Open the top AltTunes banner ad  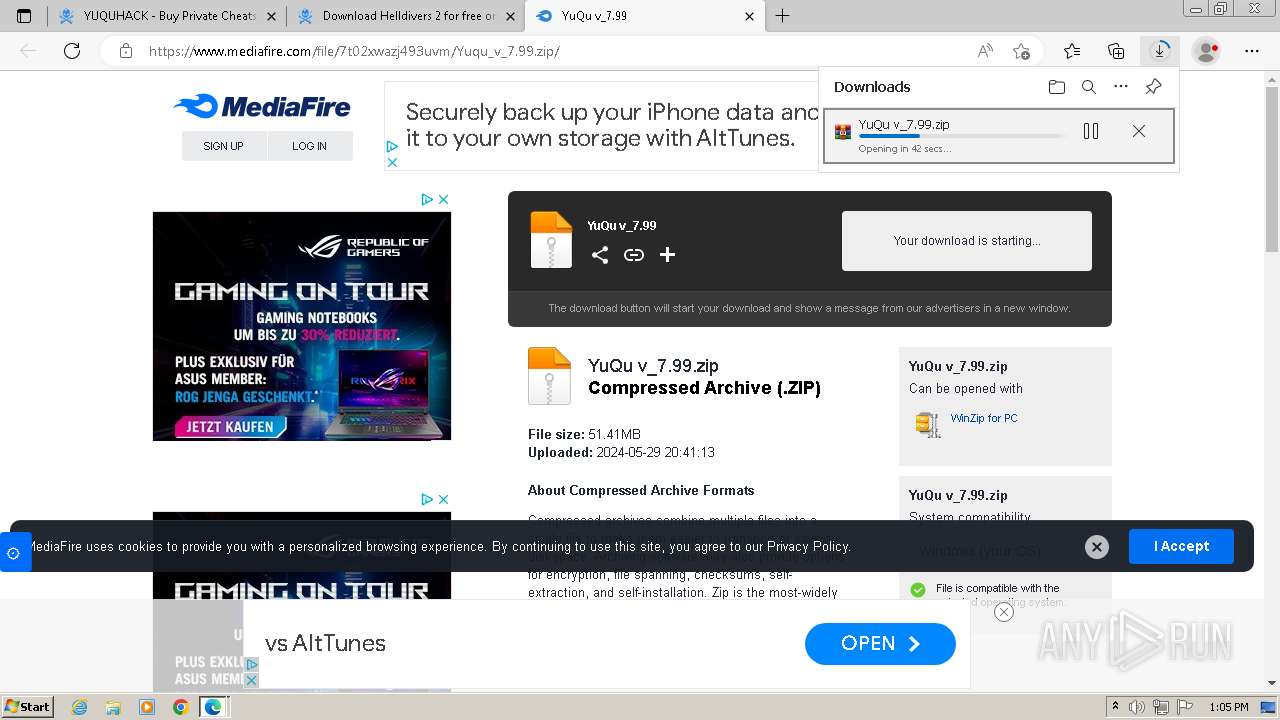[x=601, y=126]
